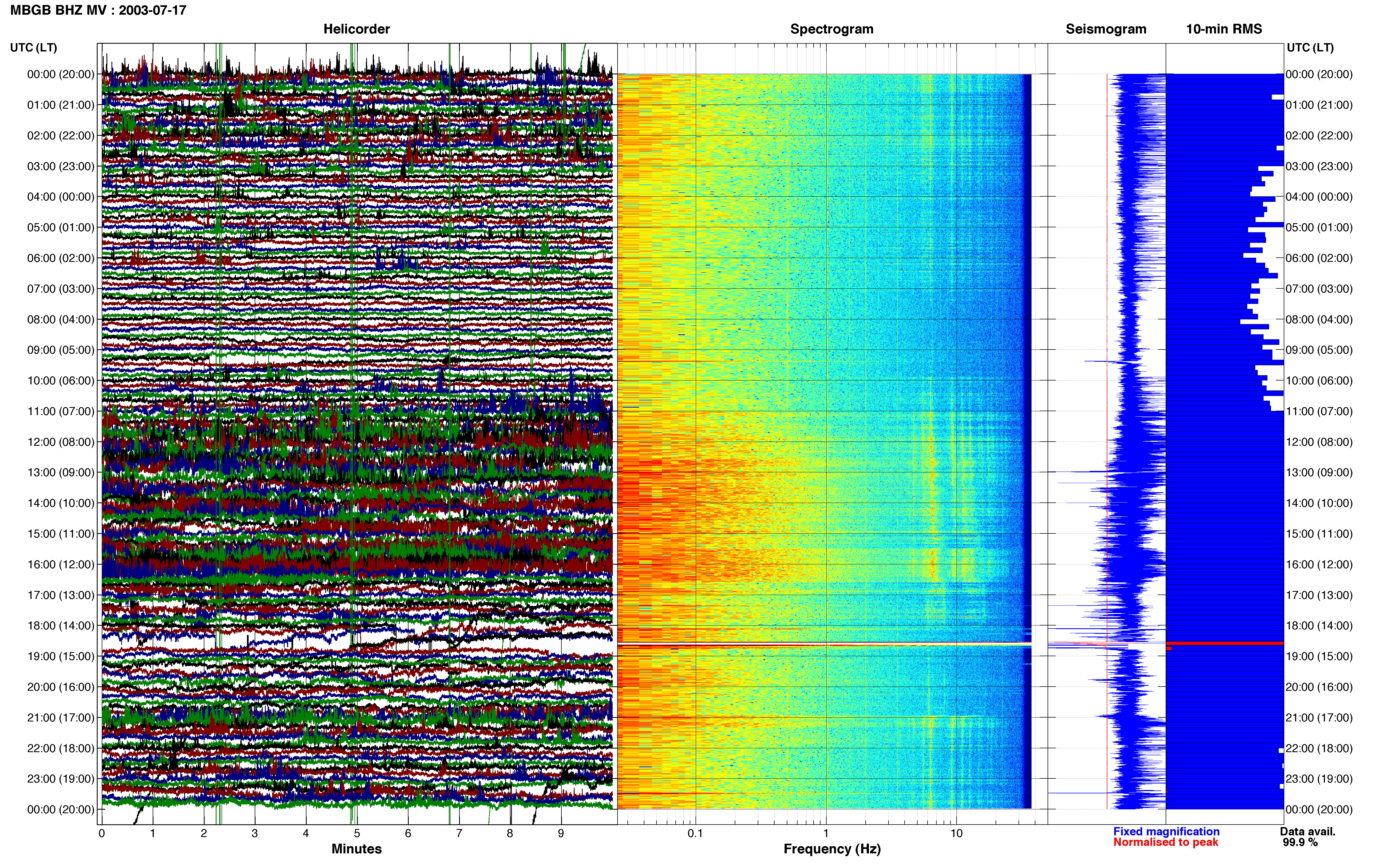Click 06:00 (02:00) on the right time axis
Screen dimensions: 1388x868
(1319, 258)
